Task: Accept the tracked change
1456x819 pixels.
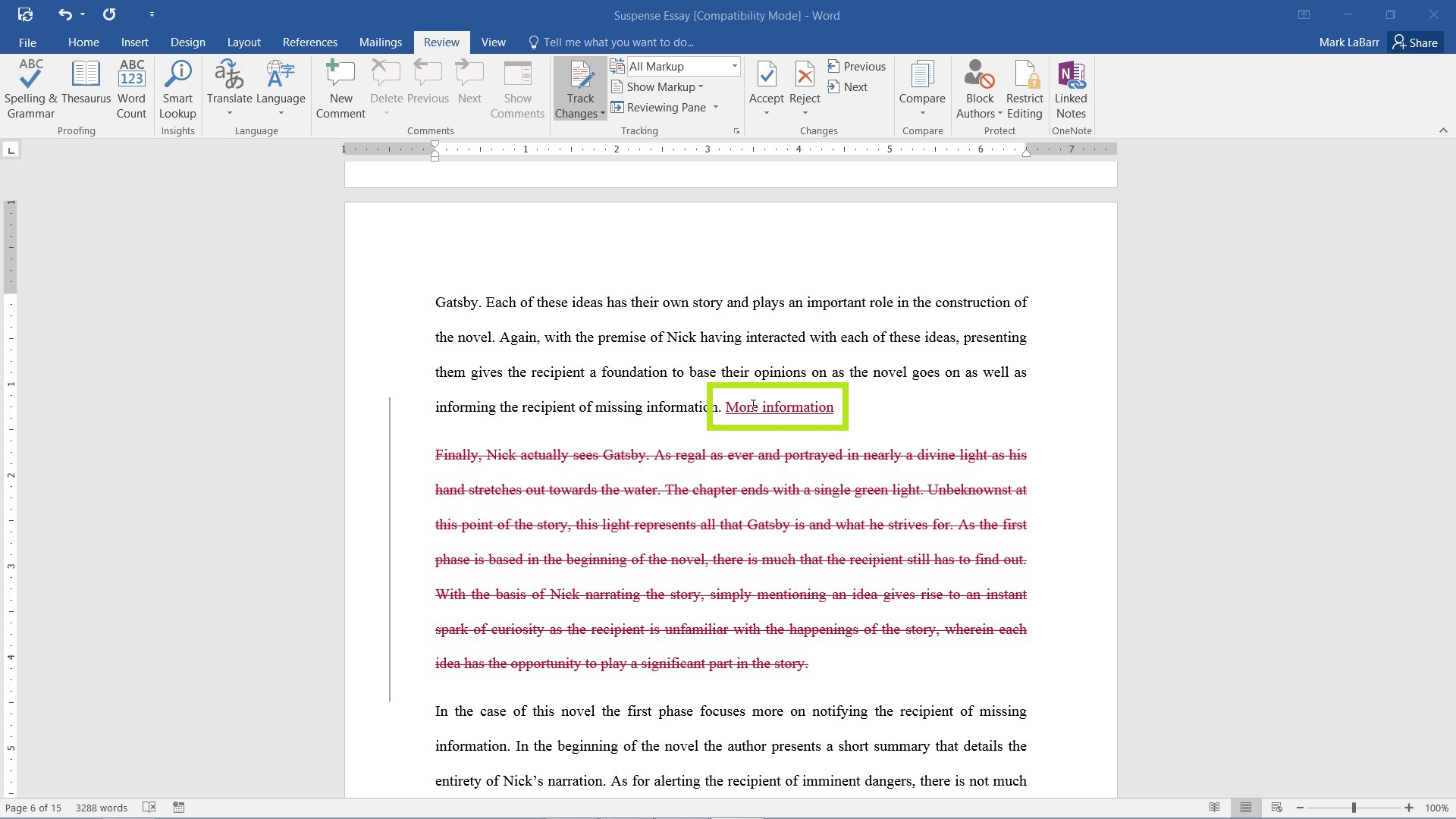Action: coord(767,82)
